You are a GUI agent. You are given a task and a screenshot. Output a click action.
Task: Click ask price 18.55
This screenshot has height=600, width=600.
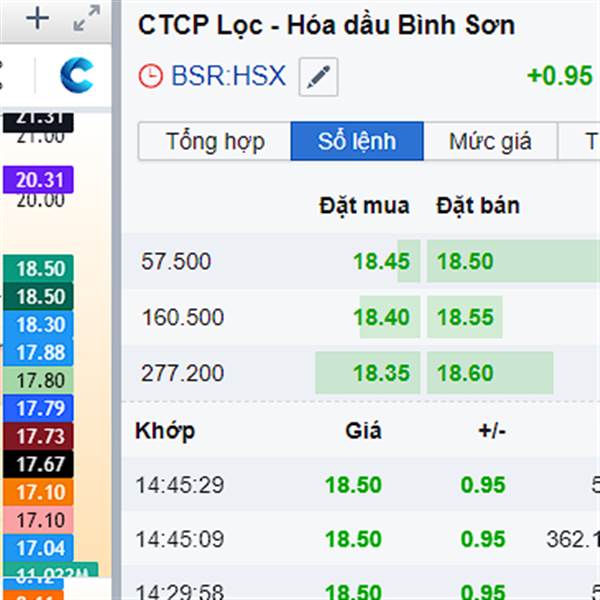click(x=465, y=317)
